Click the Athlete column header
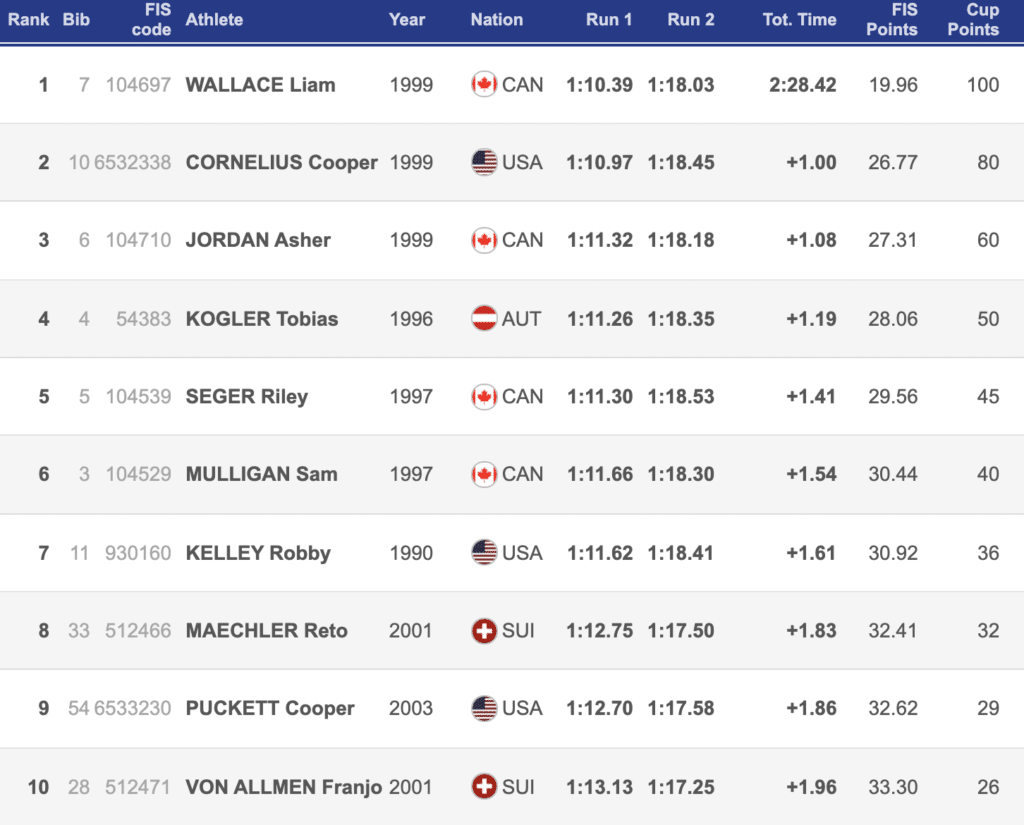This screenshot has width=1024, height=825. coord(214,20)
